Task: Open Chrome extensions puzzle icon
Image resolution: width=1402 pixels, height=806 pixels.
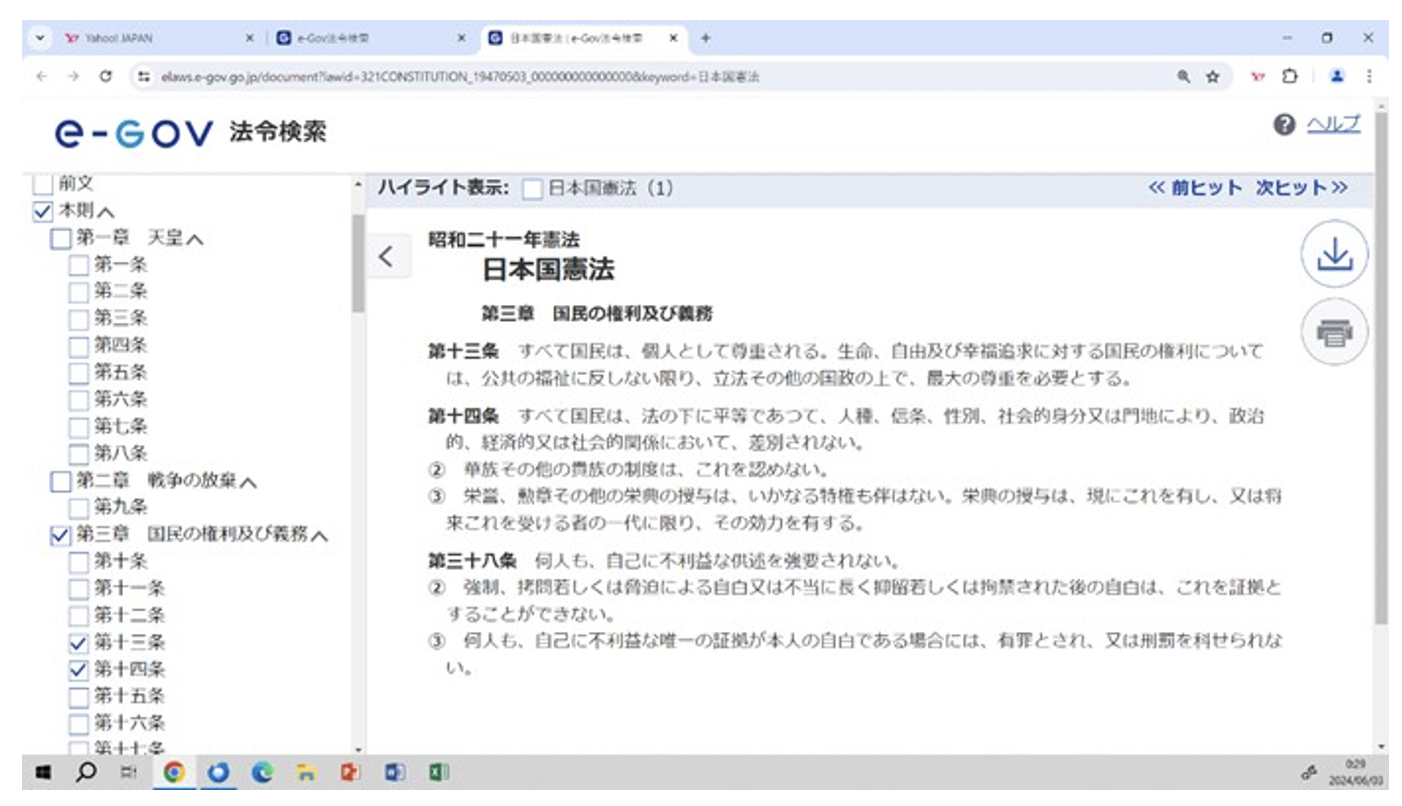Action: click(x=1291, y=76)
